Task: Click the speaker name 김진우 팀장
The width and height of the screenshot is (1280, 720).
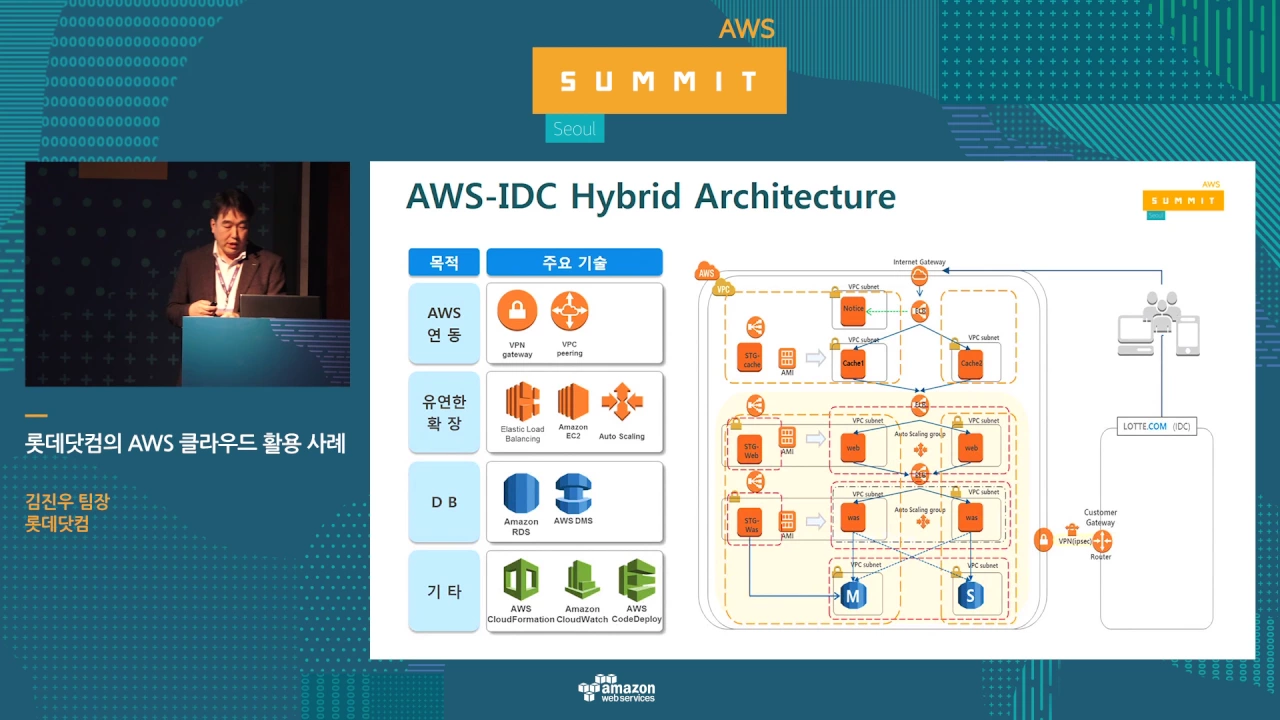Action: tap(67, 501)
